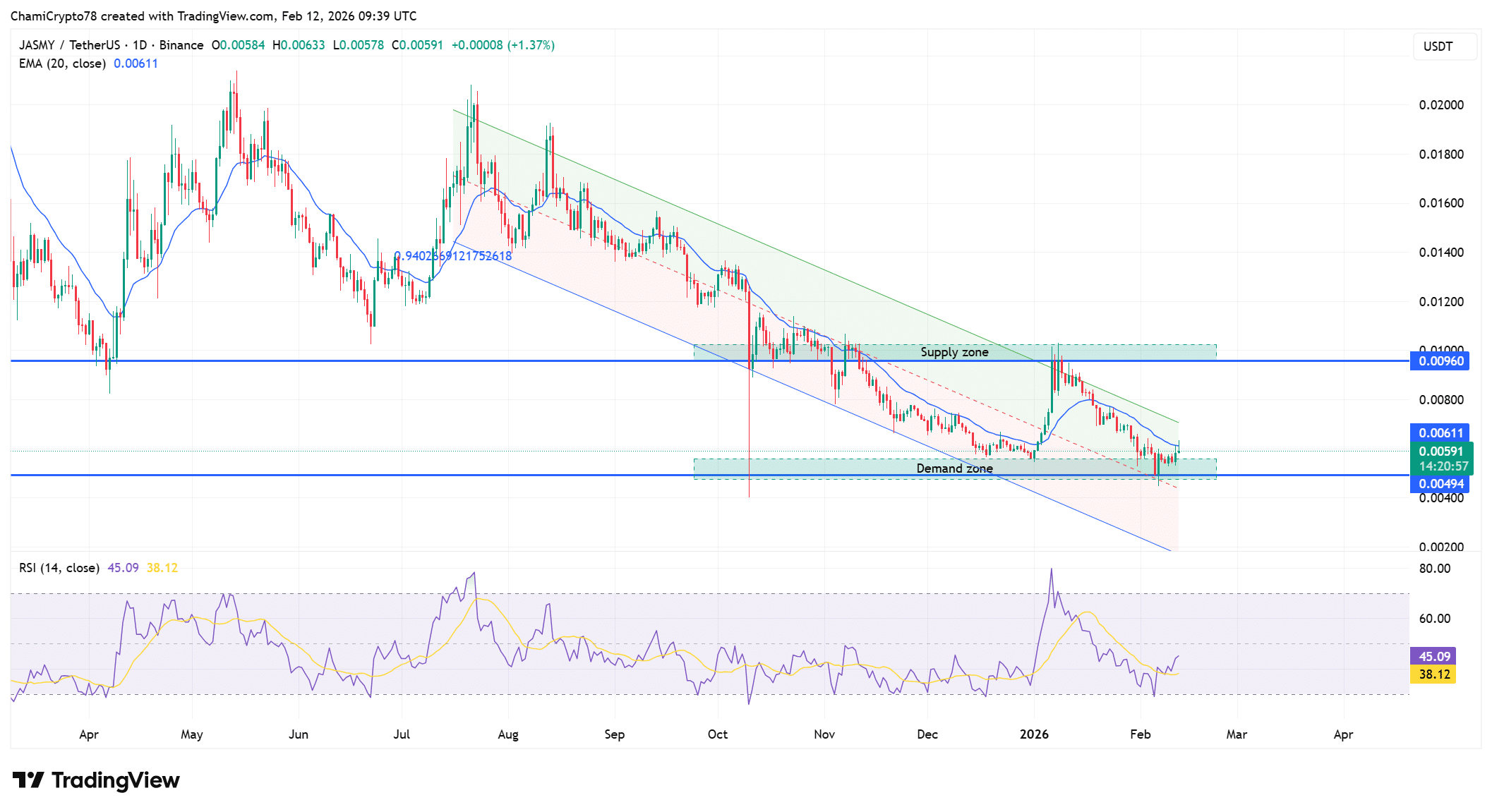The height and width of the screenshot is (812, 1492).
Task: Click the purple RSI reading 45.09
Action: (x=124, y=568)
